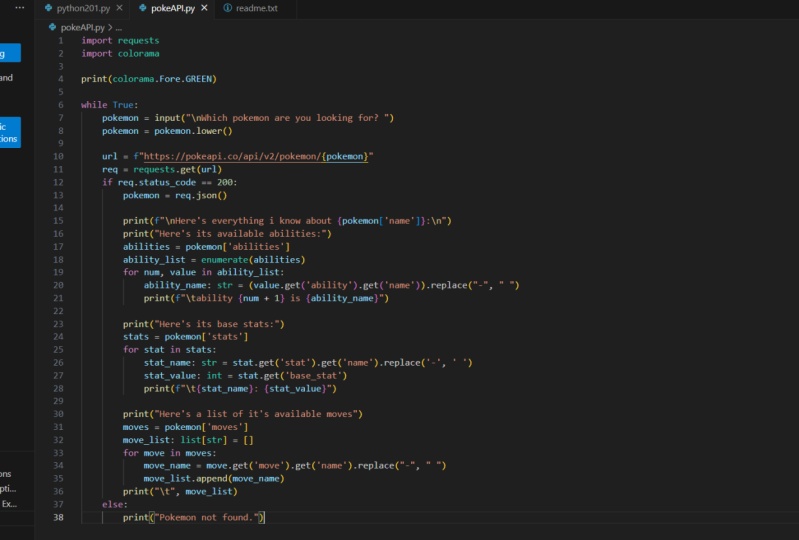Click line number 22 in the gutter

[59, 311]
